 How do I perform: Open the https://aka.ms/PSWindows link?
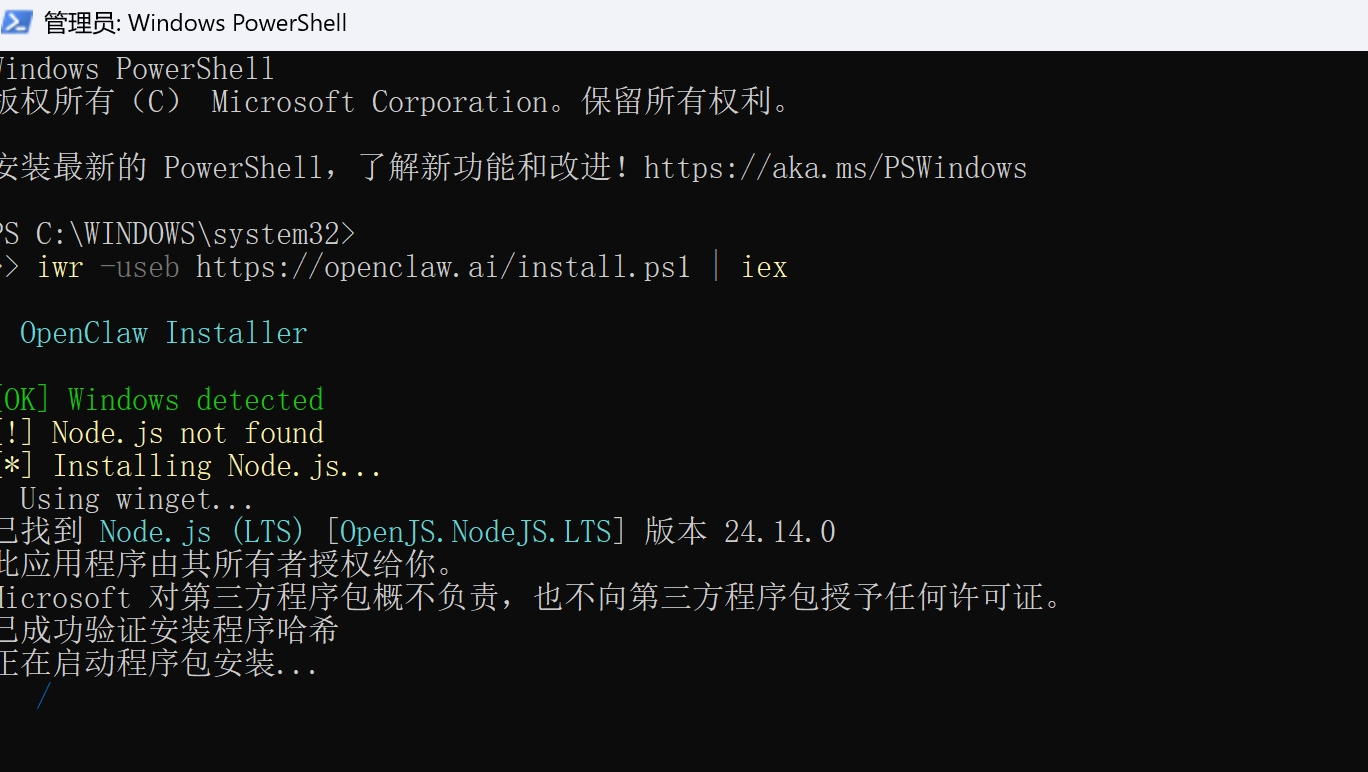[x=835, y=168]
